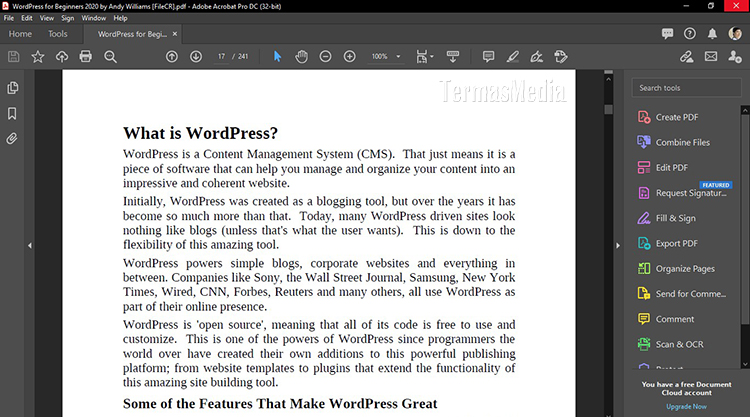Click the Search tools field
This screenshot has width=750, height=417.
(686, 88)
